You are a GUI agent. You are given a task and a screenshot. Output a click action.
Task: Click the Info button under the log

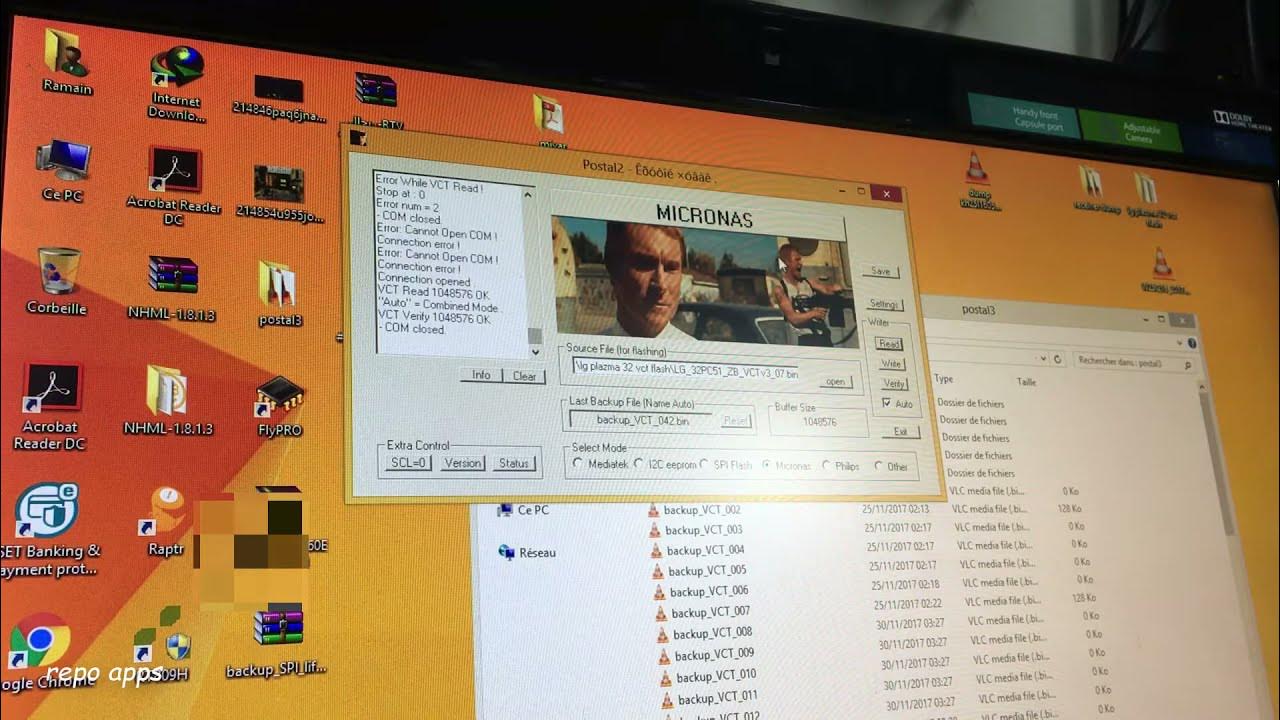click(481, 375)
